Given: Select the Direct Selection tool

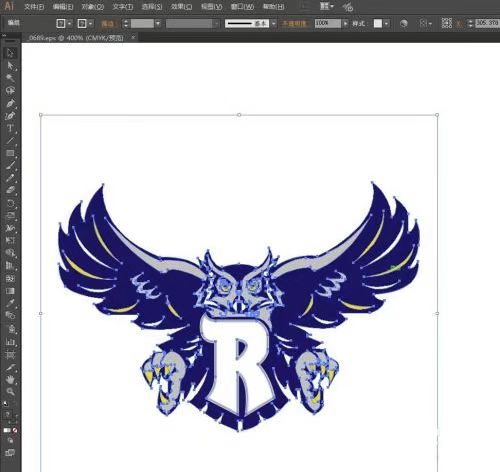Looking at the screenshot, I should 10,66.
